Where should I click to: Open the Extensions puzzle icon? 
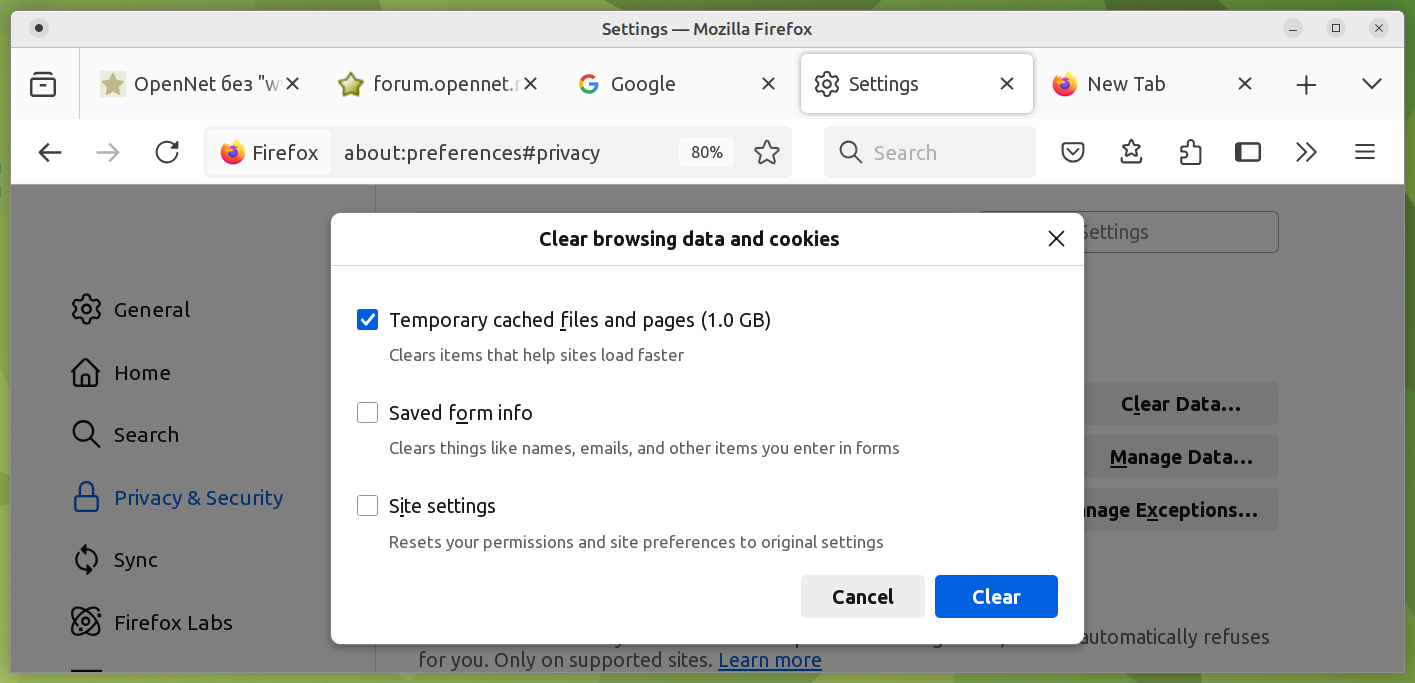1190,152
